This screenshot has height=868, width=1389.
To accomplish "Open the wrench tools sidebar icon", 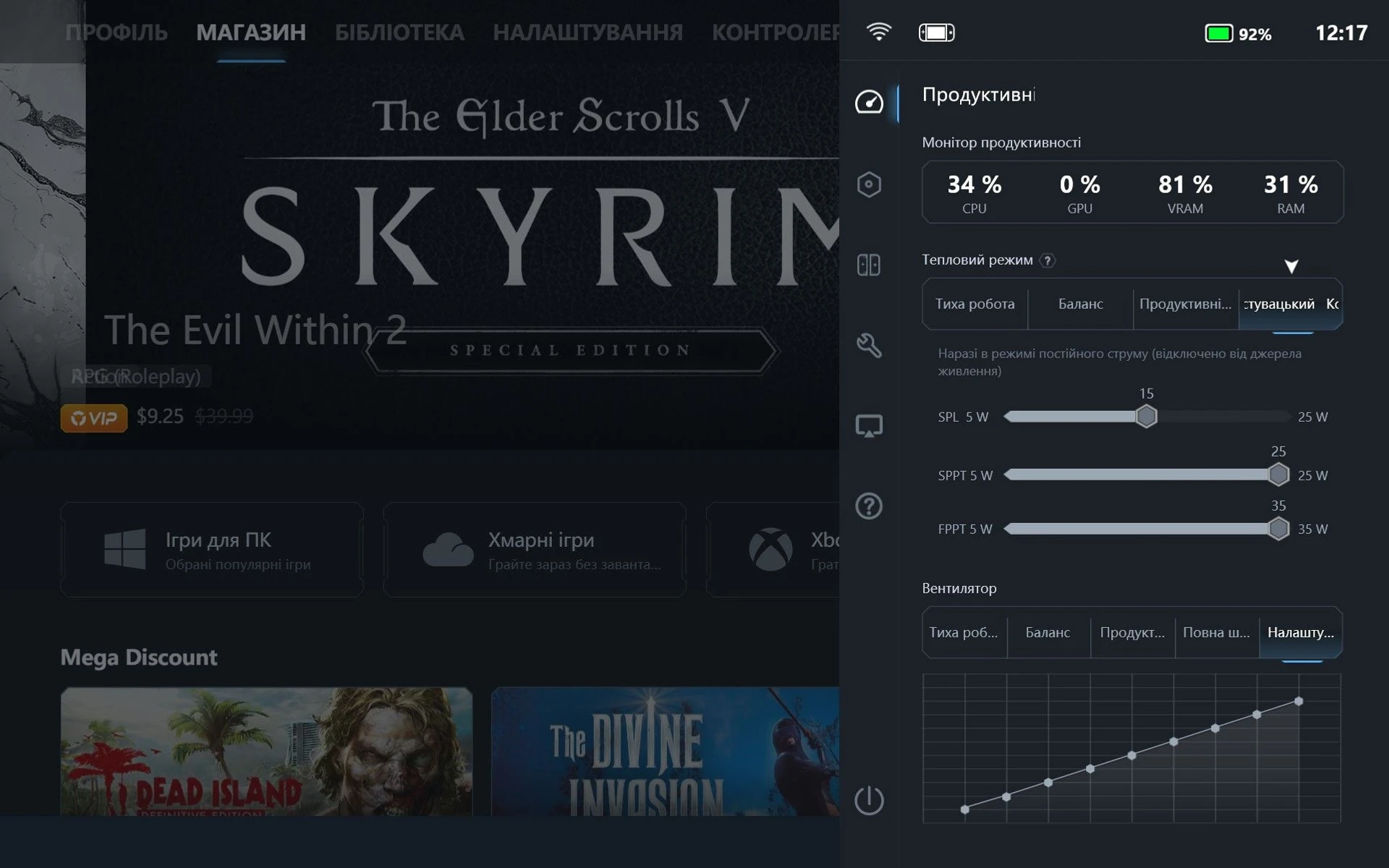I will click(x=869, y=345).
